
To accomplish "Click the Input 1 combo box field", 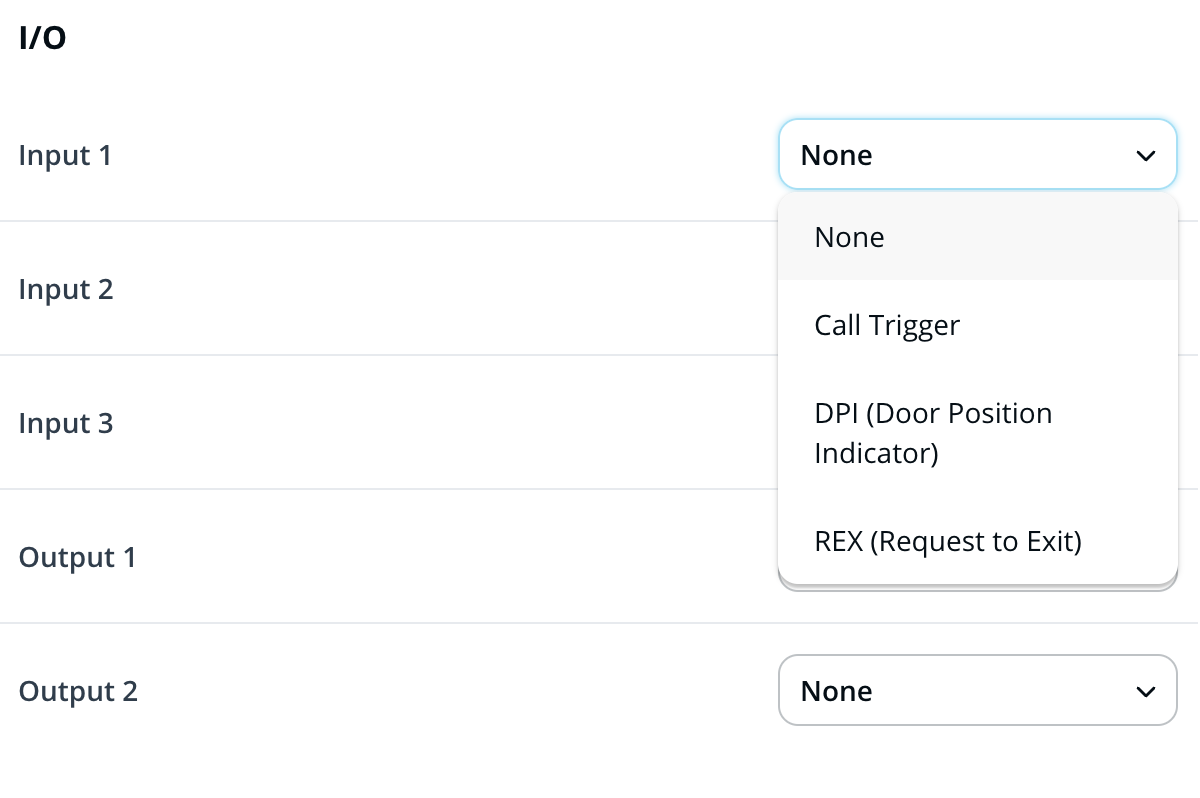I will (x=977, y=155).
